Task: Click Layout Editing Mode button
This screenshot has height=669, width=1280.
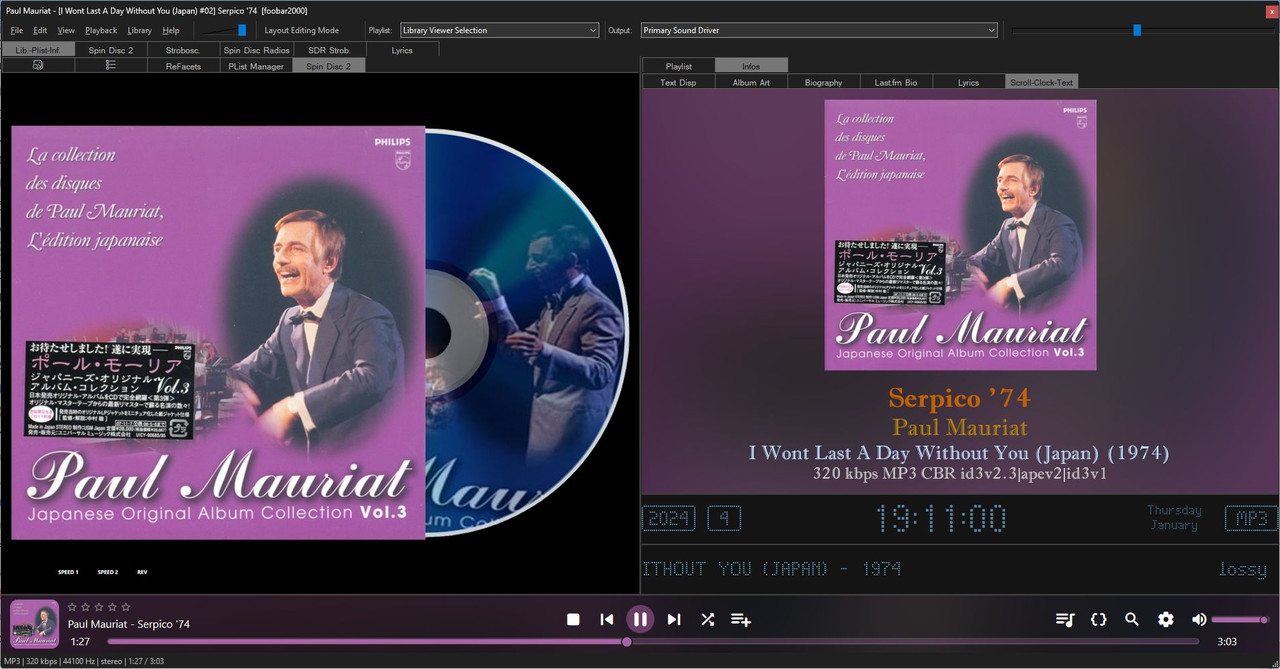Action: [301, 30]
